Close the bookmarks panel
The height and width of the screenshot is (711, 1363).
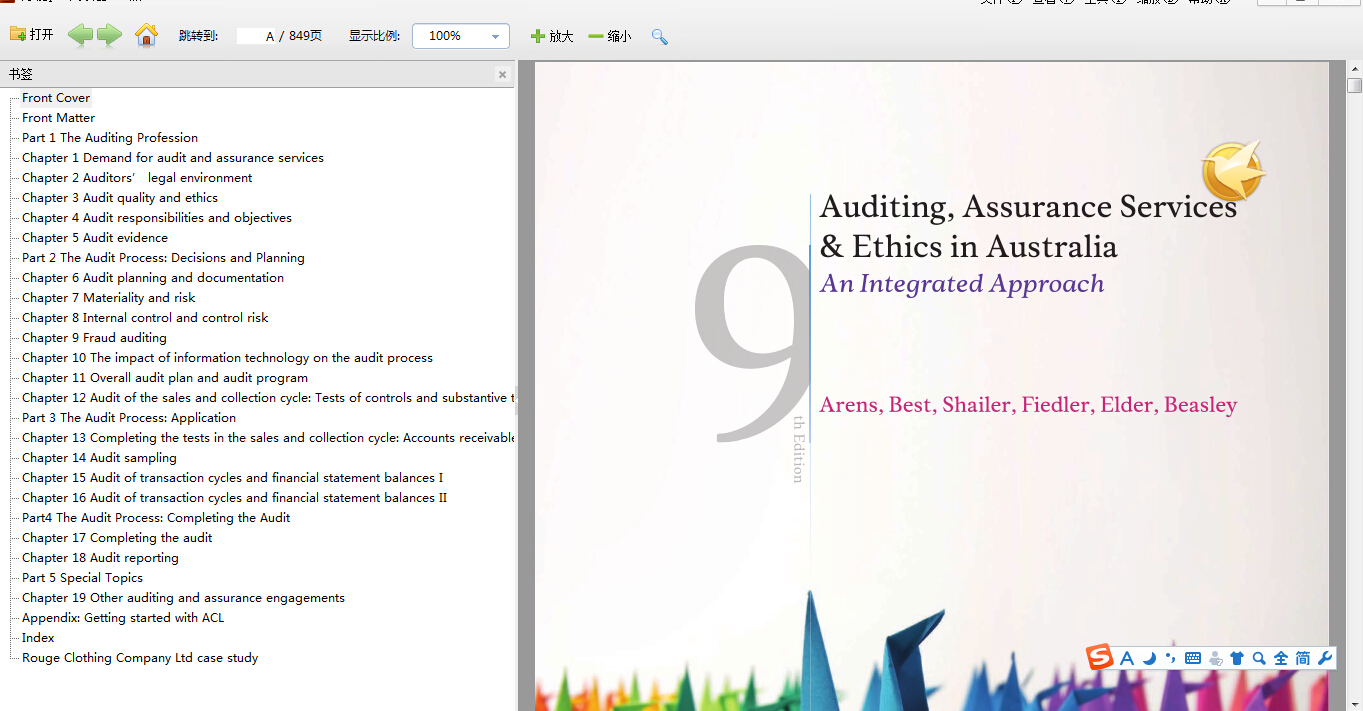502,74
